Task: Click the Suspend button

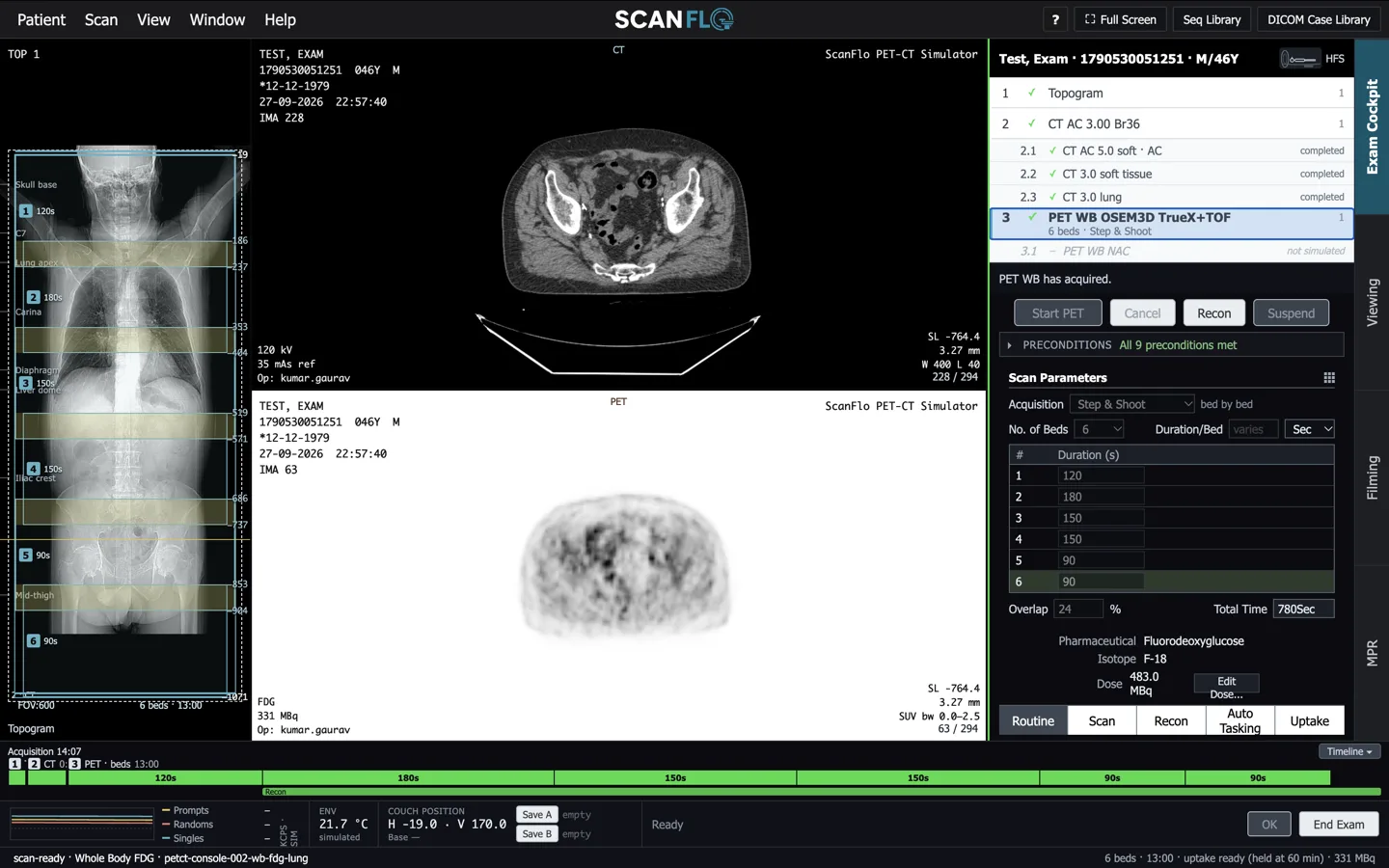Action: 1291,313
